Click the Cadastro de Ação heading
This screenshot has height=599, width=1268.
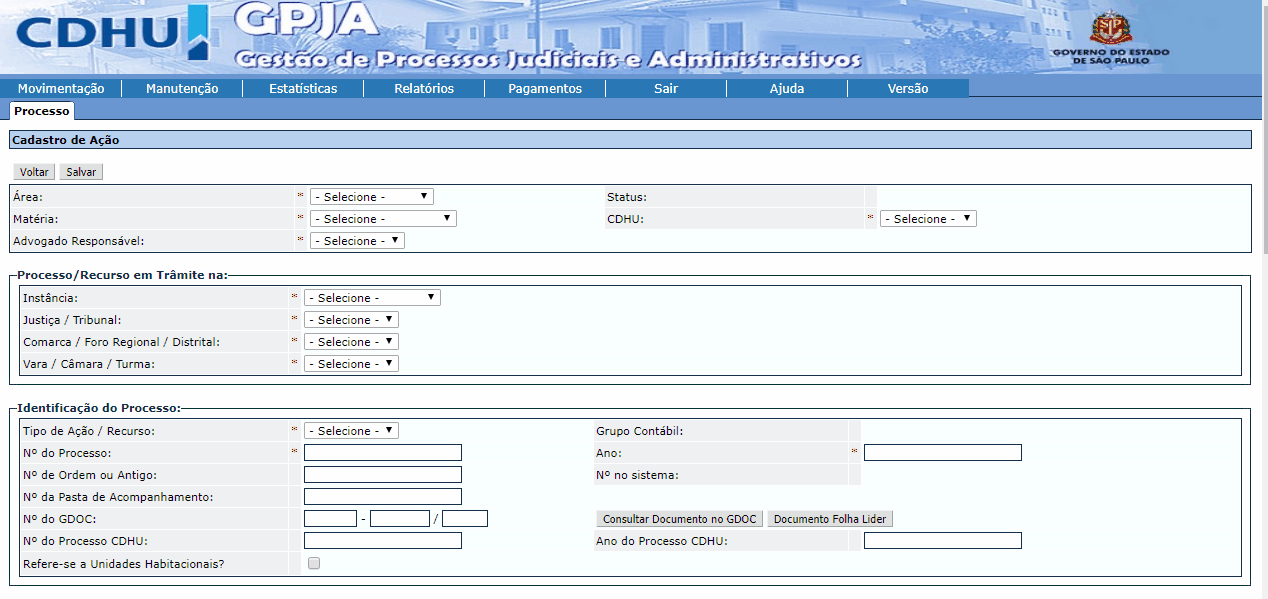66,140
